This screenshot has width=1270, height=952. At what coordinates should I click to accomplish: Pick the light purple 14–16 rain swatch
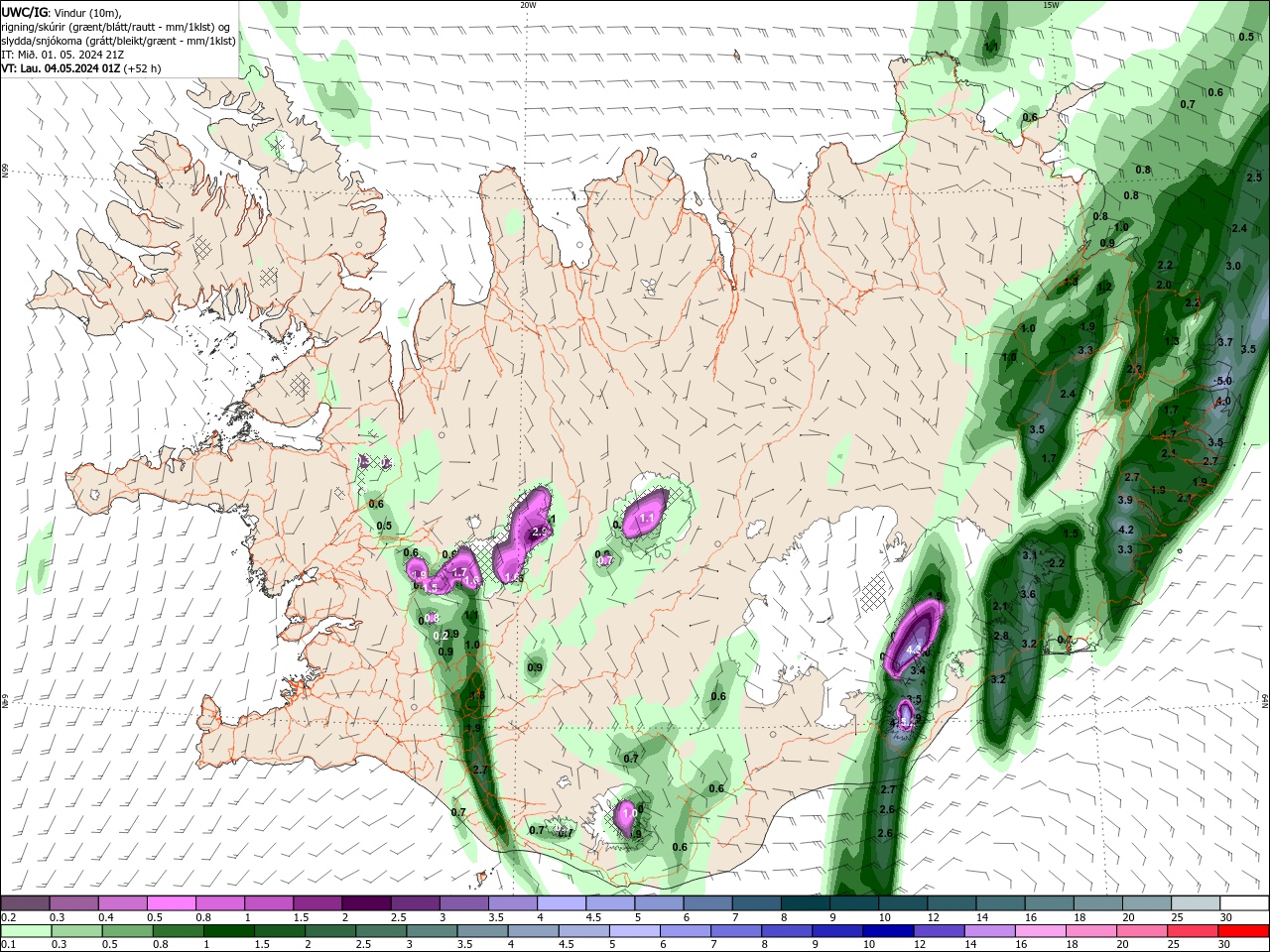click(x=990, y=931)
